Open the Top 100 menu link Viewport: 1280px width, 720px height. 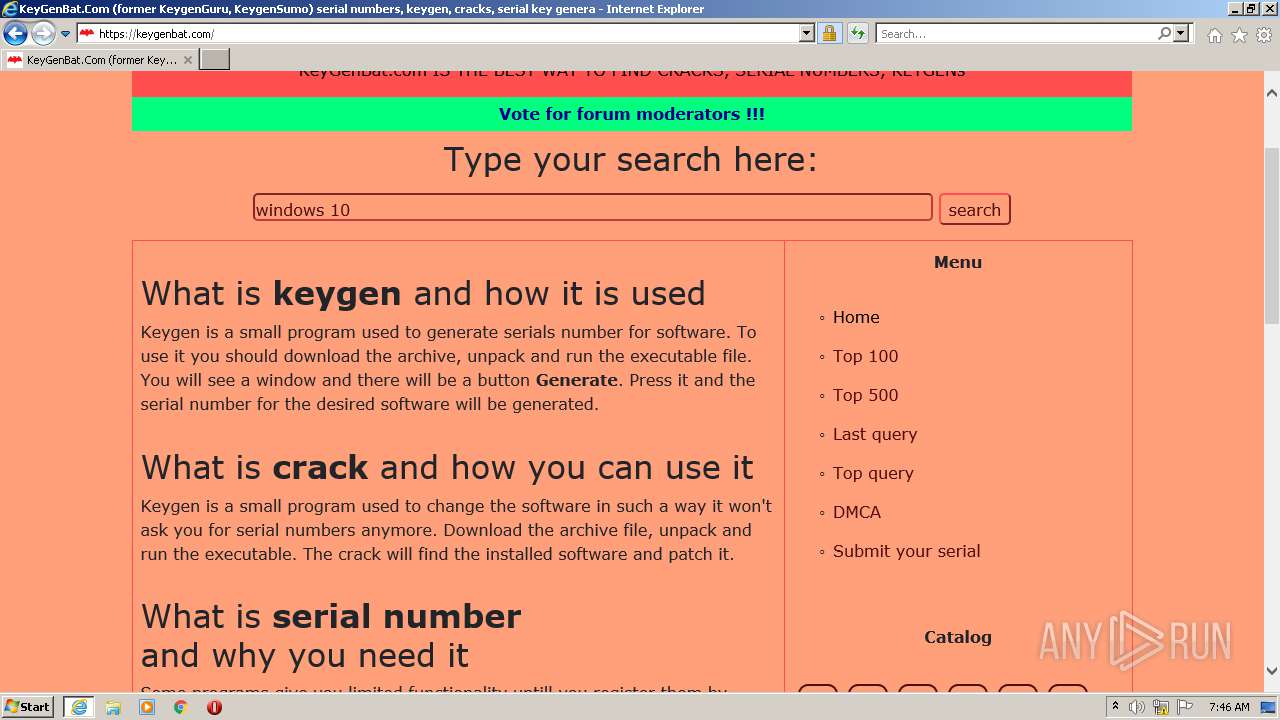[x=865, y=356]
